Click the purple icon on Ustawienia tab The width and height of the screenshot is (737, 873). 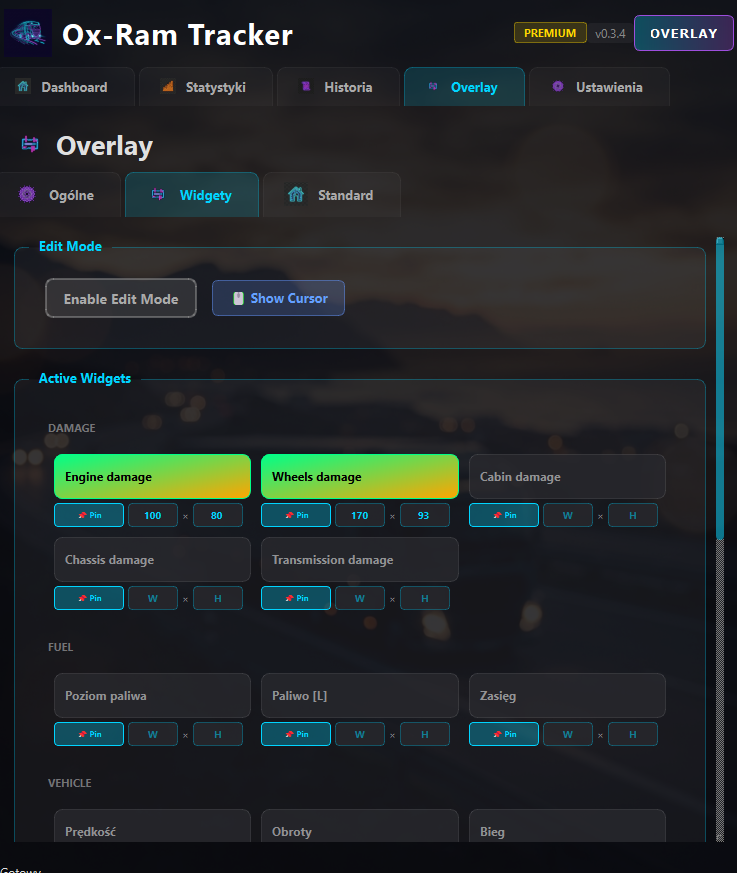pyautogui.click(x=558, y=87)
